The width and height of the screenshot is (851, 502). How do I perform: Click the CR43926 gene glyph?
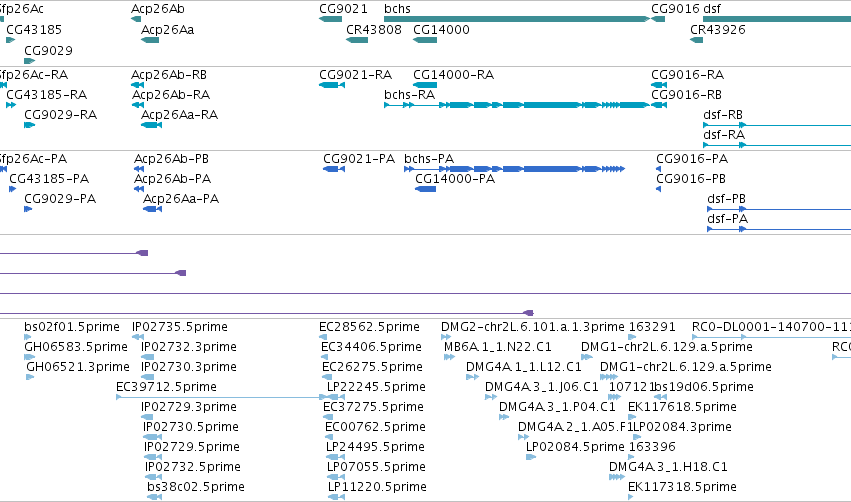click(x=696, y=40)
